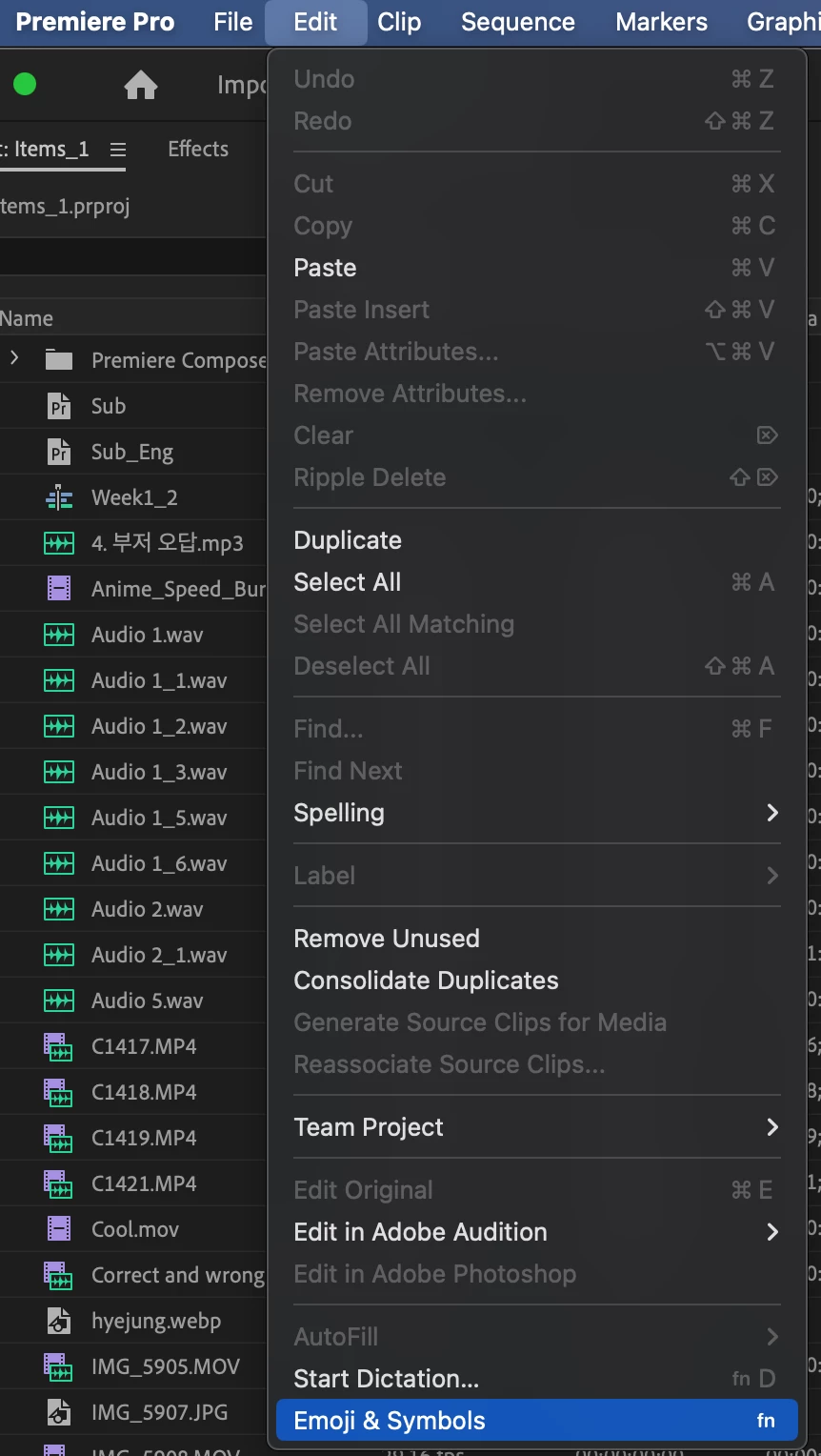This screenshot has width=821, height=1456.
Task: Open the Premiere Pro application menu
Action: coord(95,22)
